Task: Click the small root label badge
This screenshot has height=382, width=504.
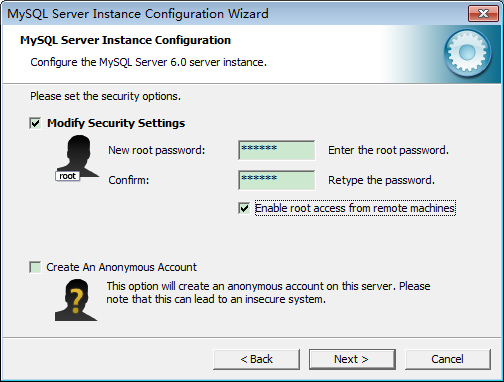Action: click(68, 176)
